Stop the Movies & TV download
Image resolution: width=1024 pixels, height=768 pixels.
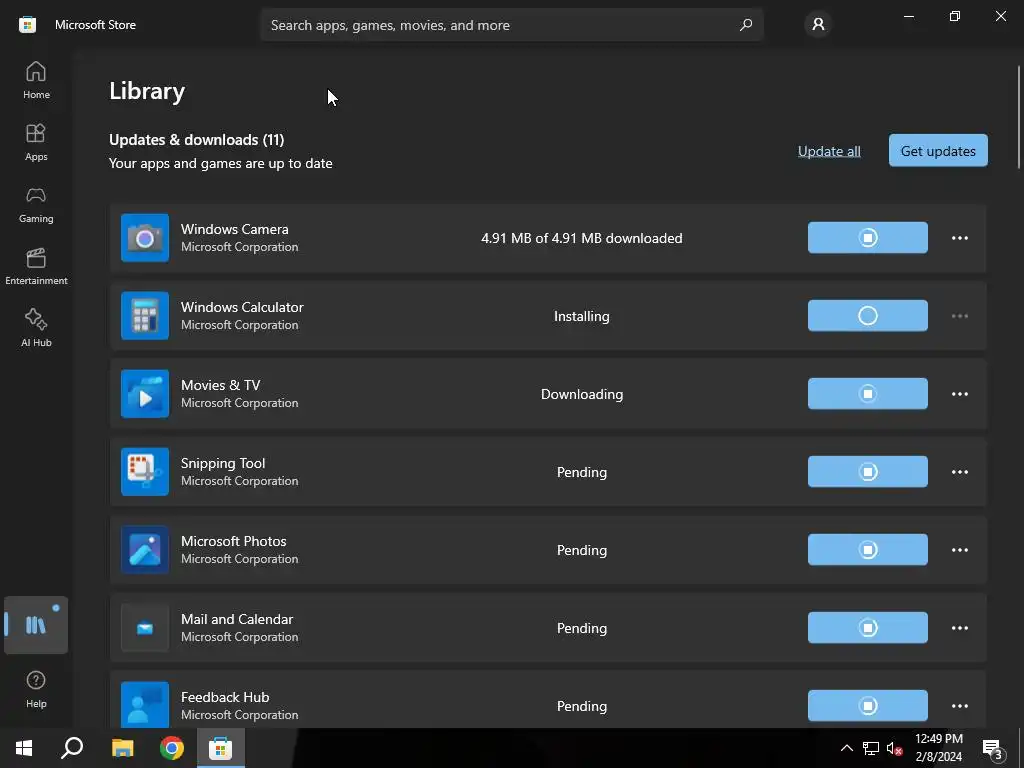[x=867, y=394]
